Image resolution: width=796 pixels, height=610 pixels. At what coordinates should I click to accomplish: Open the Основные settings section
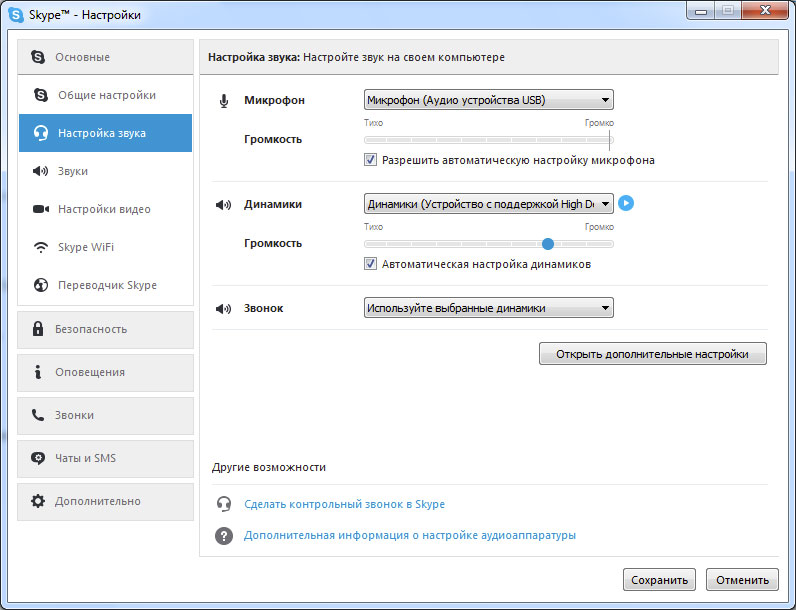[x=106, y=57]
